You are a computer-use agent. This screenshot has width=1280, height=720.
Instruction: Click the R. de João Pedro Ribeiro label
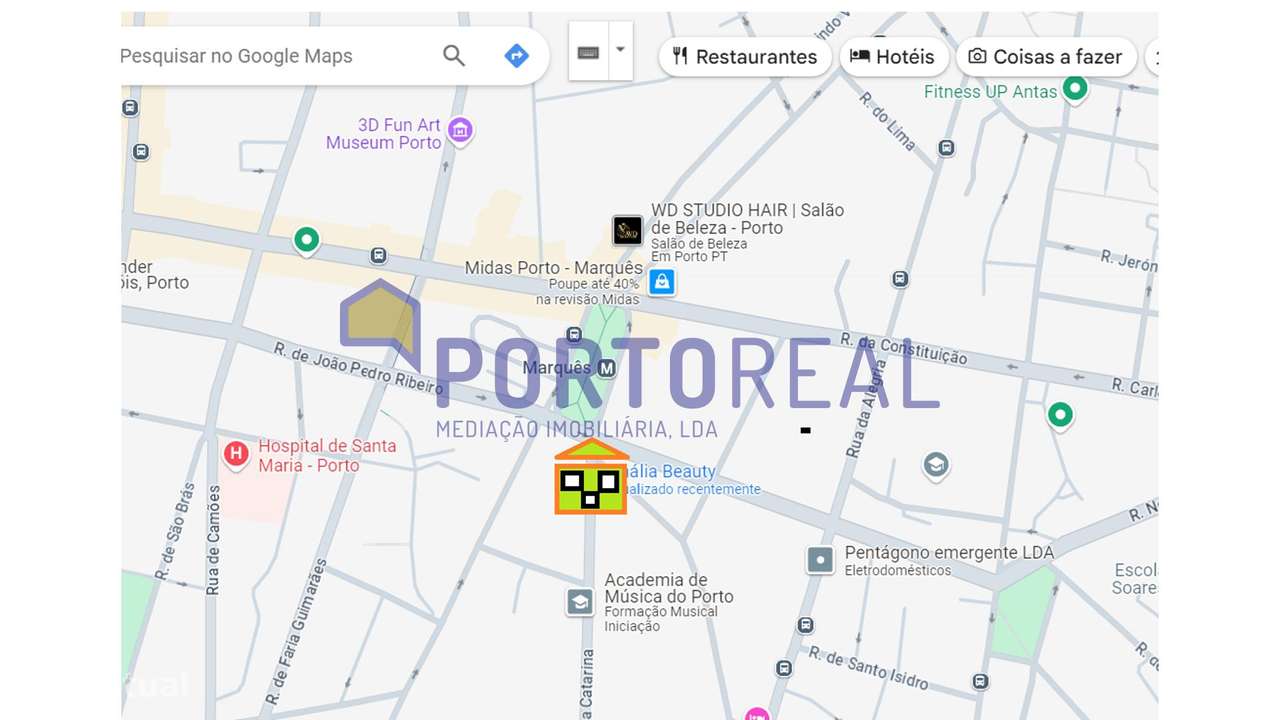pos(358,368)
